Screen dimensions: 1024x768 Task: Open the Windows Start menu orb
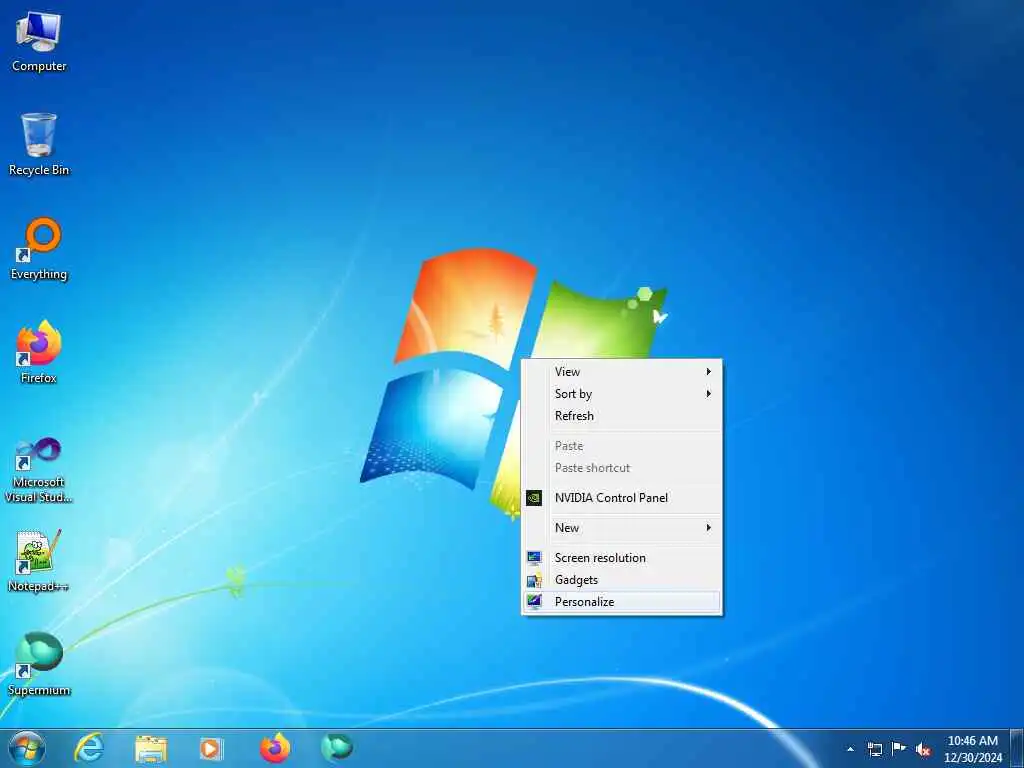(27, 748)
